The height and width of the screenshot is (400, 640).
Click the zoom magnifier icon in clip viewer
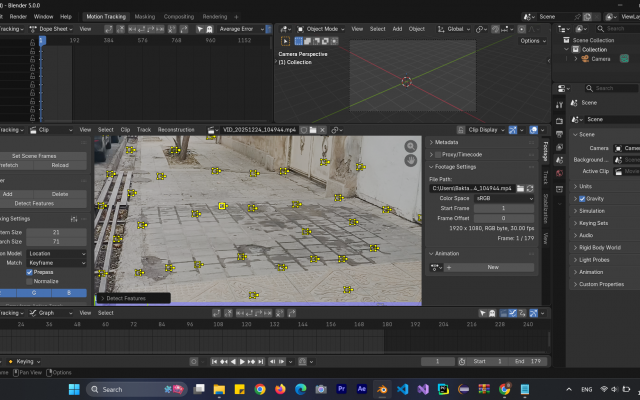(410, 146)
